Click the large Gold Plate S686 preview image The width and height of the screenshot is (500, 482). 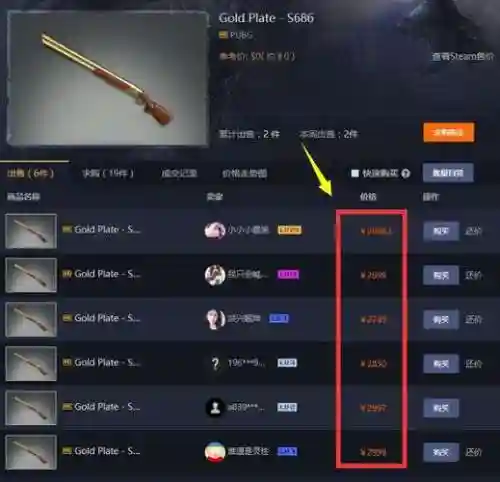(x=108, y=79)
